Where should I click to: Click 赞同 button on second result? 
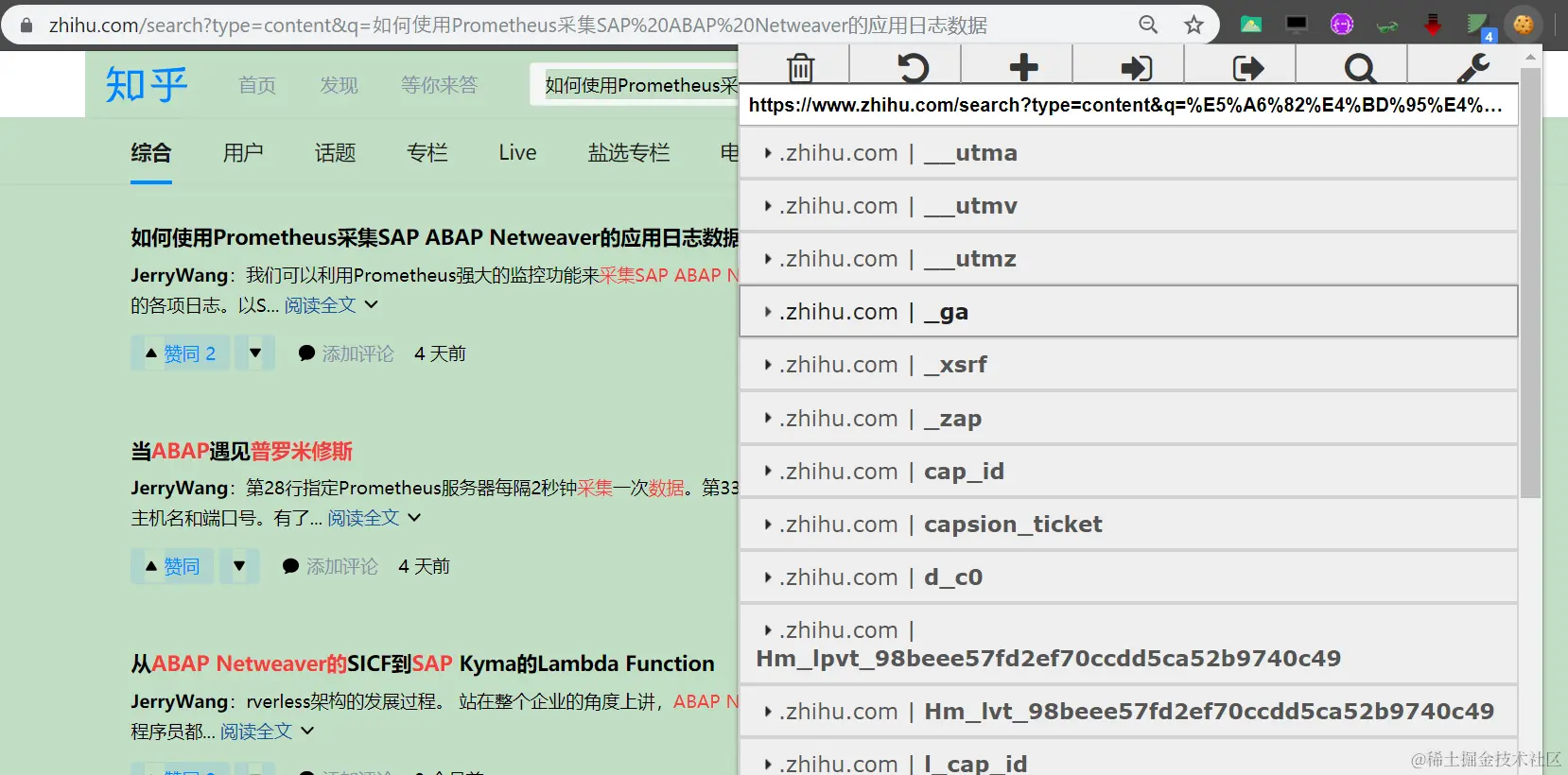point(172,566)
